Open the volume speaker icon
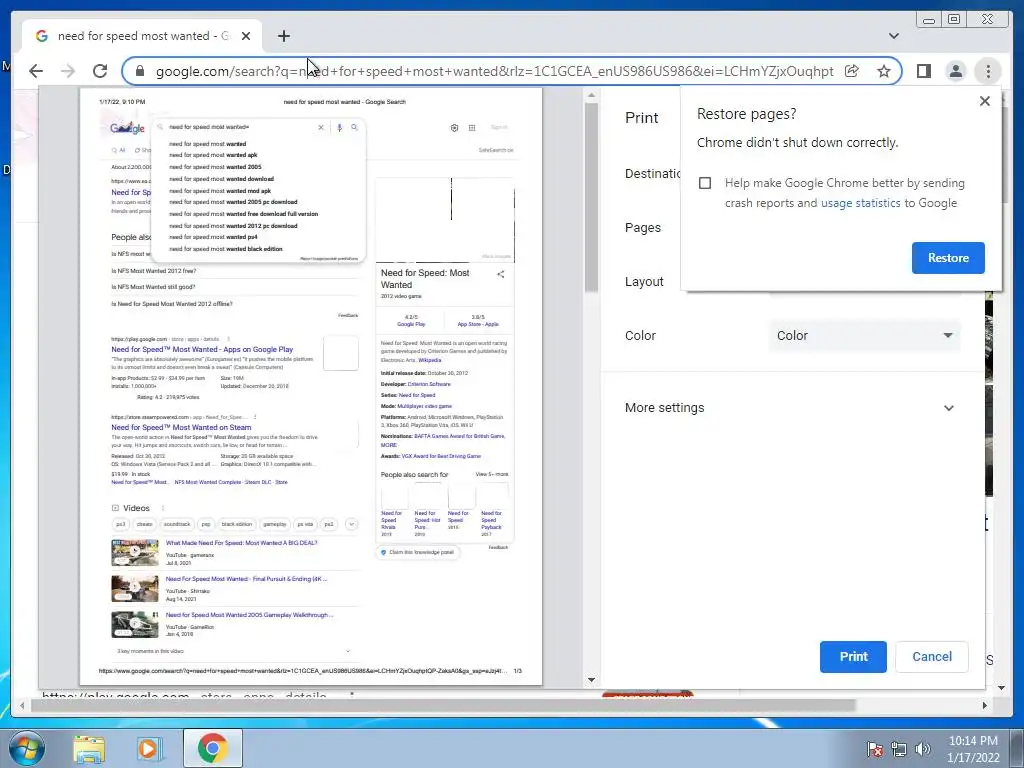 (x=923, y=749)
